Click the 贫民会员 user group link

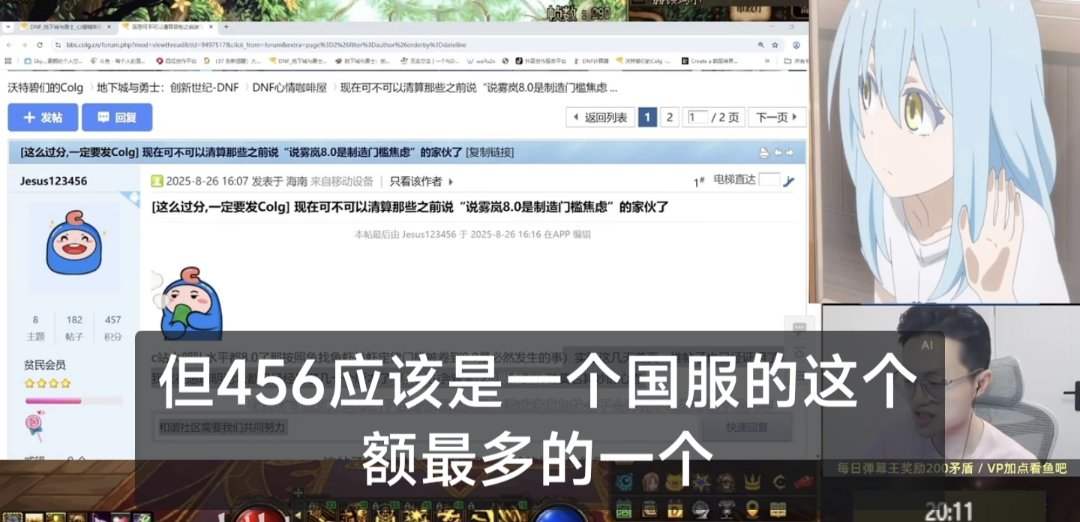click(x=45, y=365)
